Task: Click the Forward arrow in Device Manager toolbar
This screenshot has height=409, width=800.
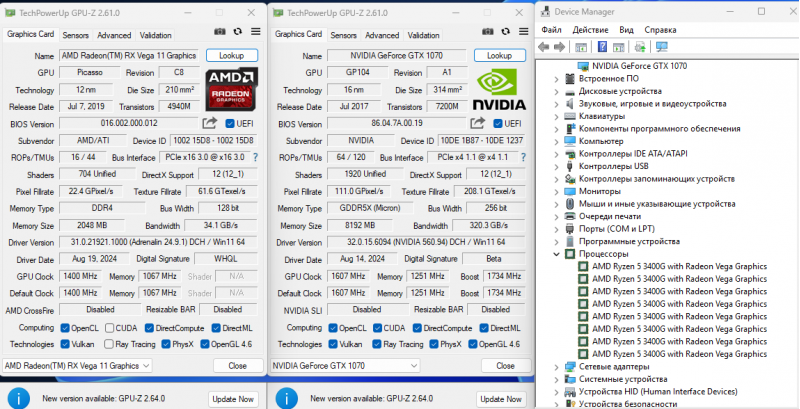Action: 560,47
